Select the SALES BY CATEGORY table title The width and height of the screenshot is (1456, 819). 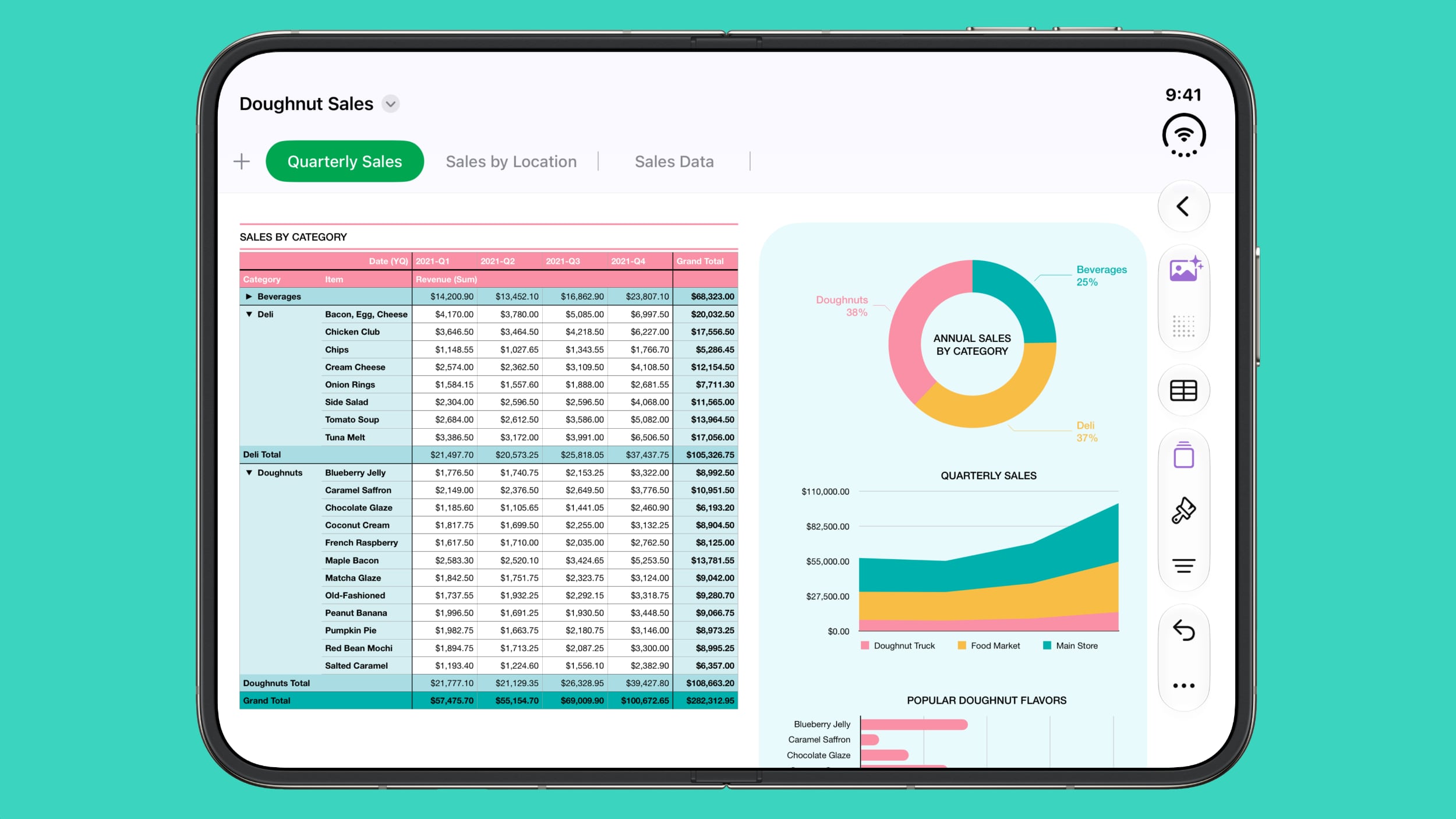point(293,237)
